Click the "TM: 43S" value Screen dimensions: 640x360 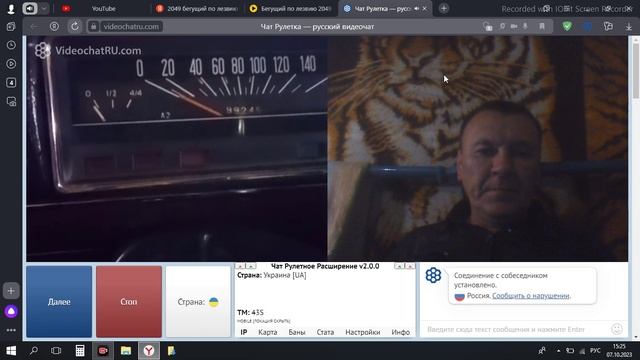coord(250,313)
